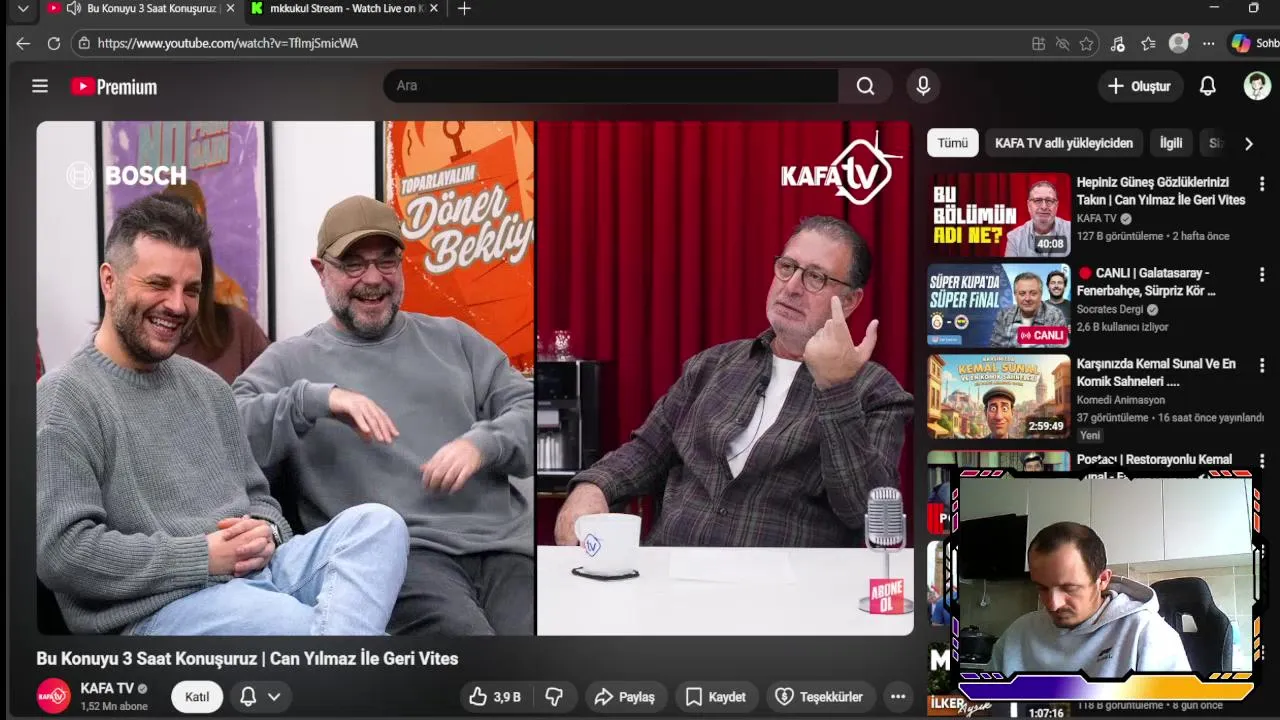Open options for Kemal Sunal video
Screen dimensions: 1280x720
1262,366
